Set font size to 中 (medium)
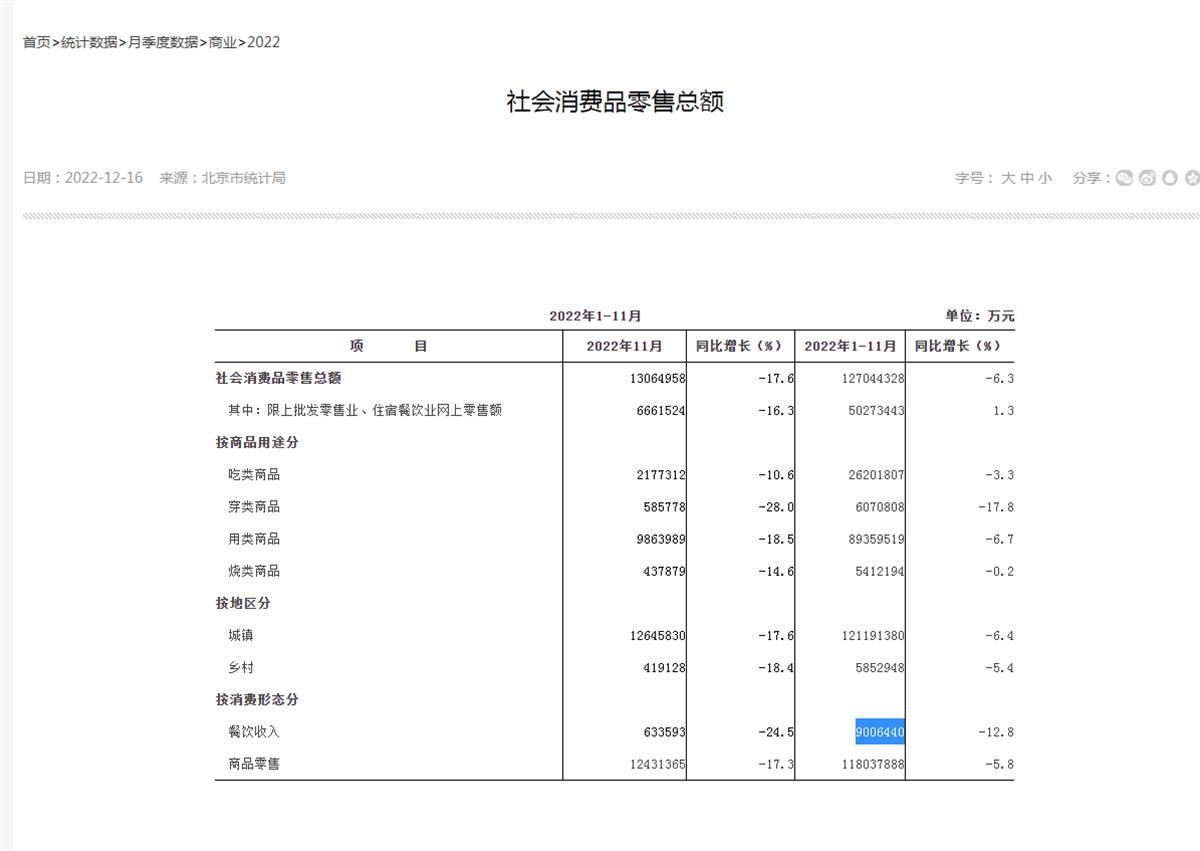 point(1027,178)
